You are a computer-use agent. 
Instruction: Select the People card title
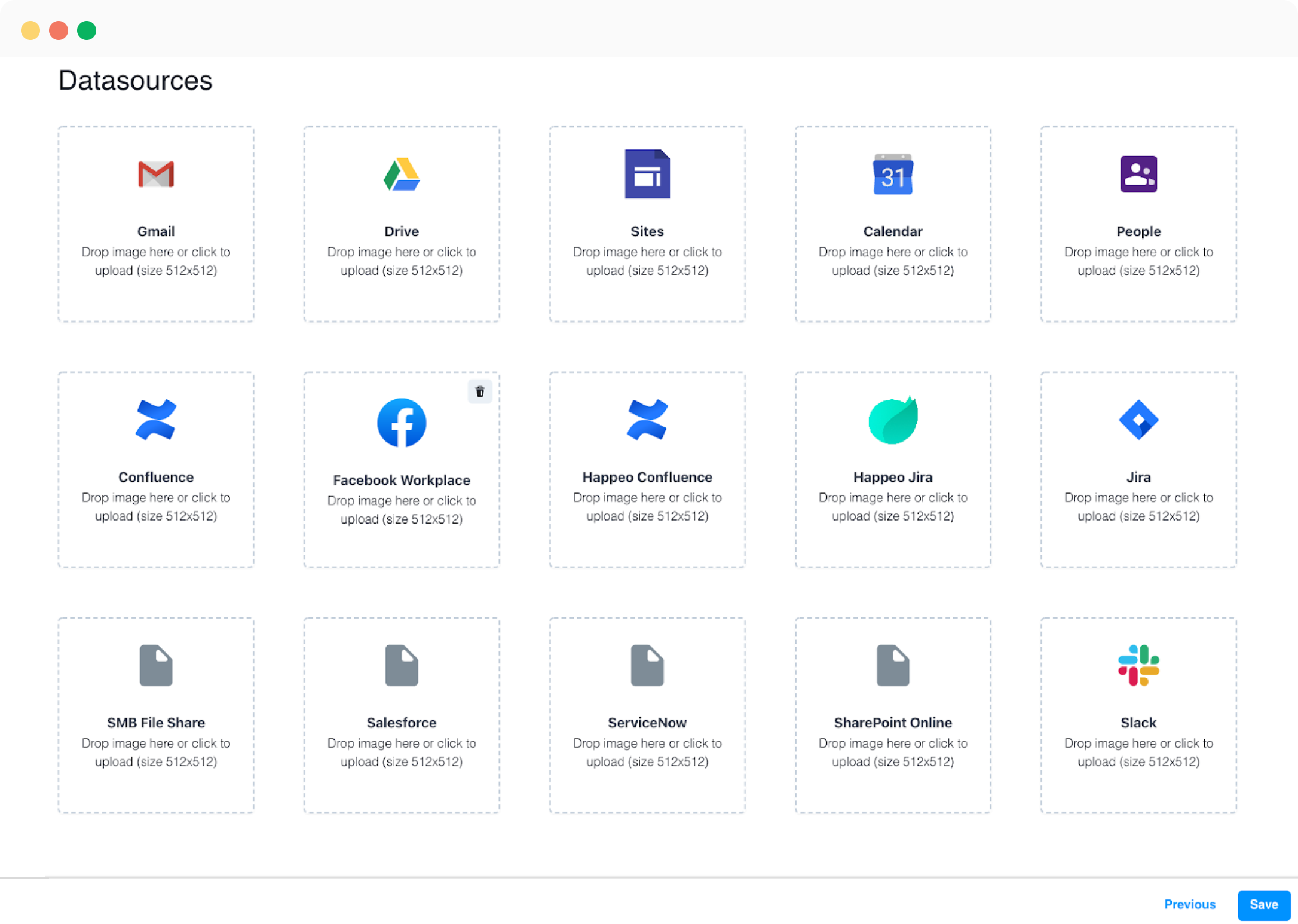pos(1138,231)
